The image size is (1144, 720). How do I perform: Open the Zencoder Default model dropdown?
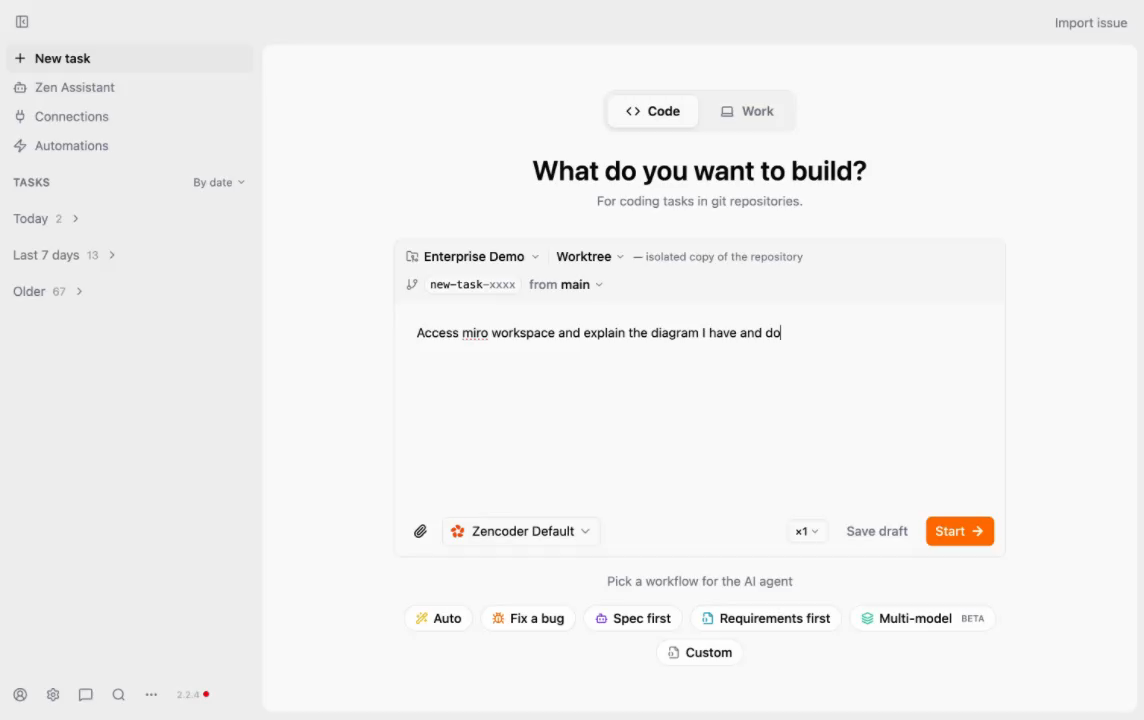(521, 531)
